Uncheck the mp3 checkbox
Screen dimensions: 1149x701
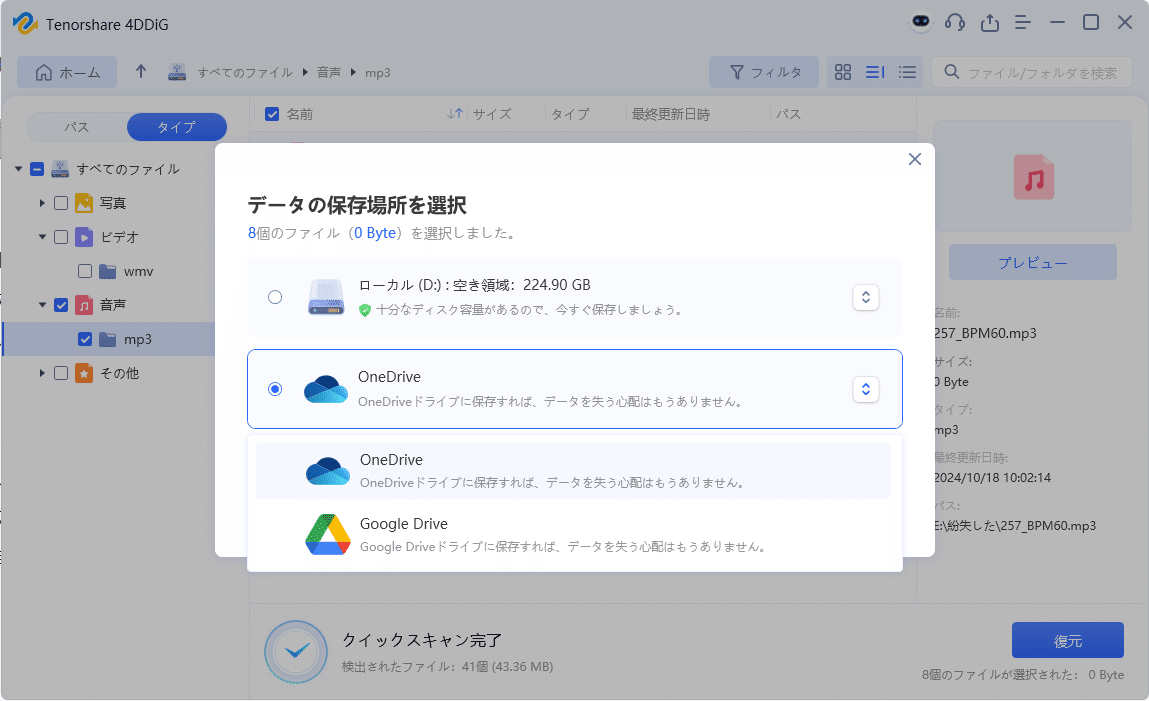point(85,339)
